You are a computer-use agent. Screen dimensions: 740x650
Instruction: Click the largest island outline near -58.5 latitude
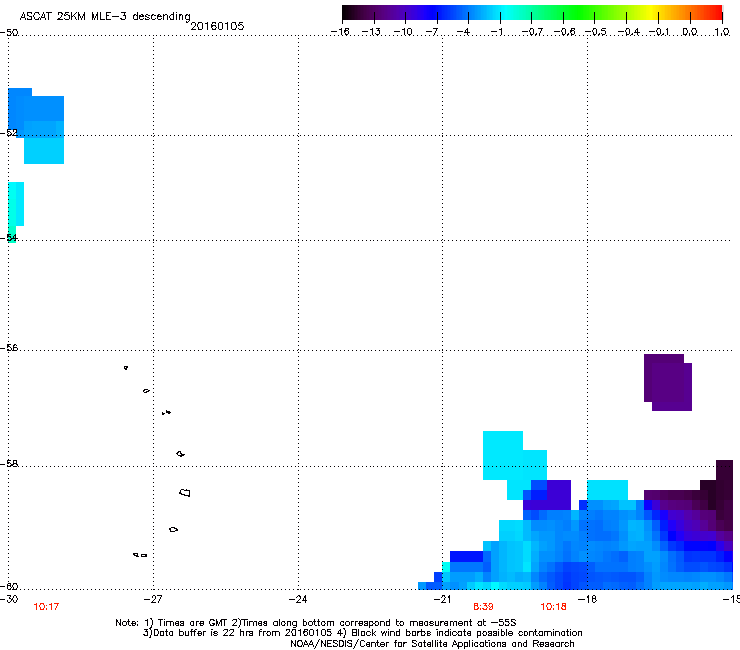pos(185,492)
